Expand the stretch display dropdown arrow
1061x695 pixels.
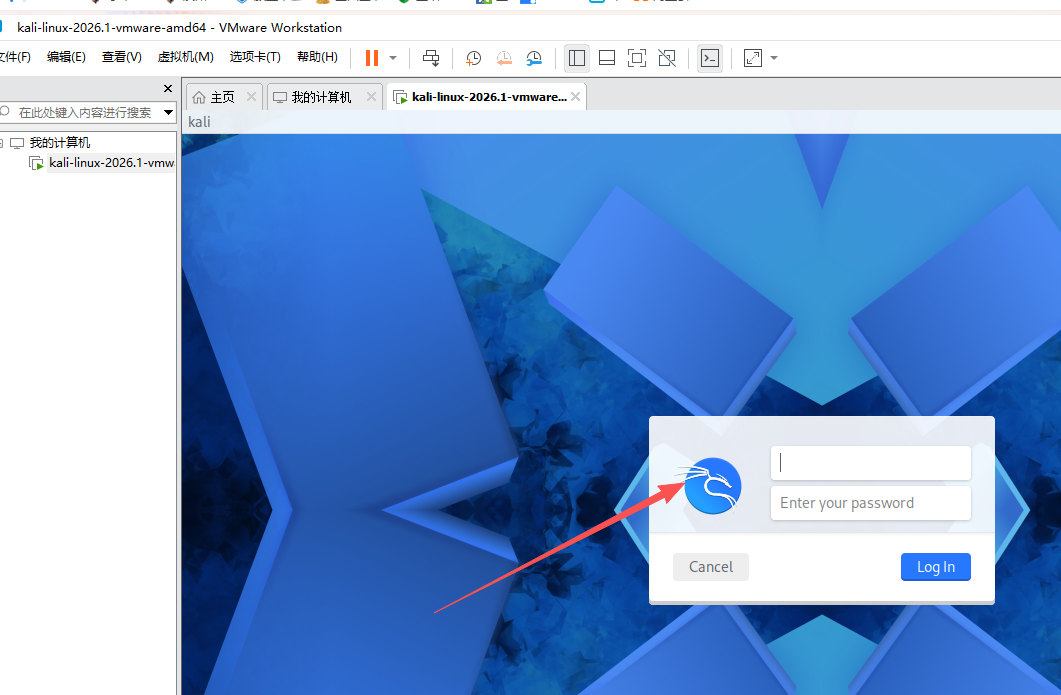click(774, 58)
